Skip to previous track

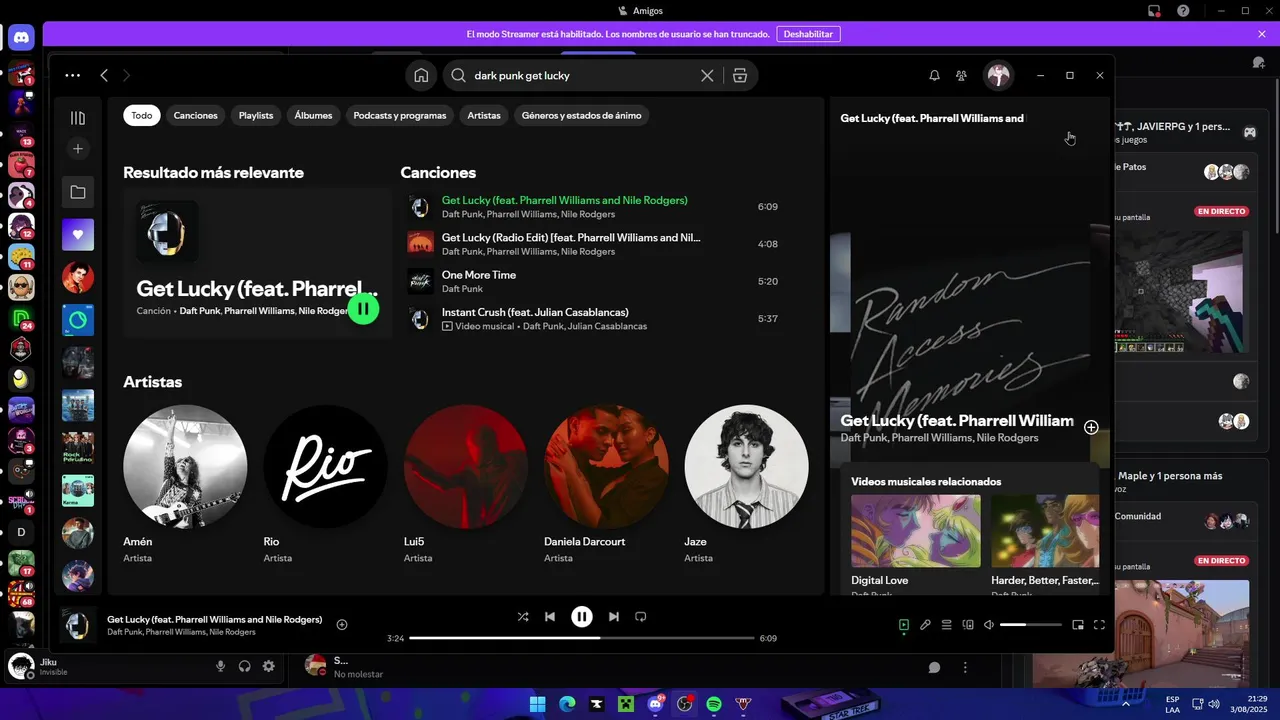point(550,617)
